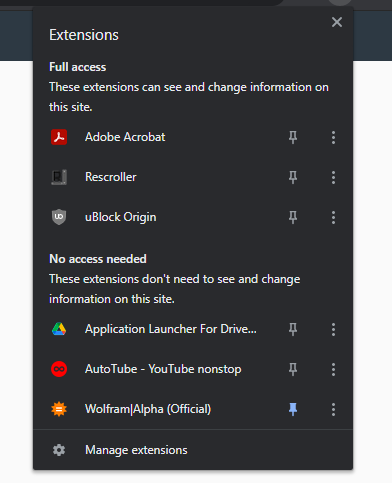
Task: Click the Google Drive launcher icon
Action: click(x=59, y=329)
